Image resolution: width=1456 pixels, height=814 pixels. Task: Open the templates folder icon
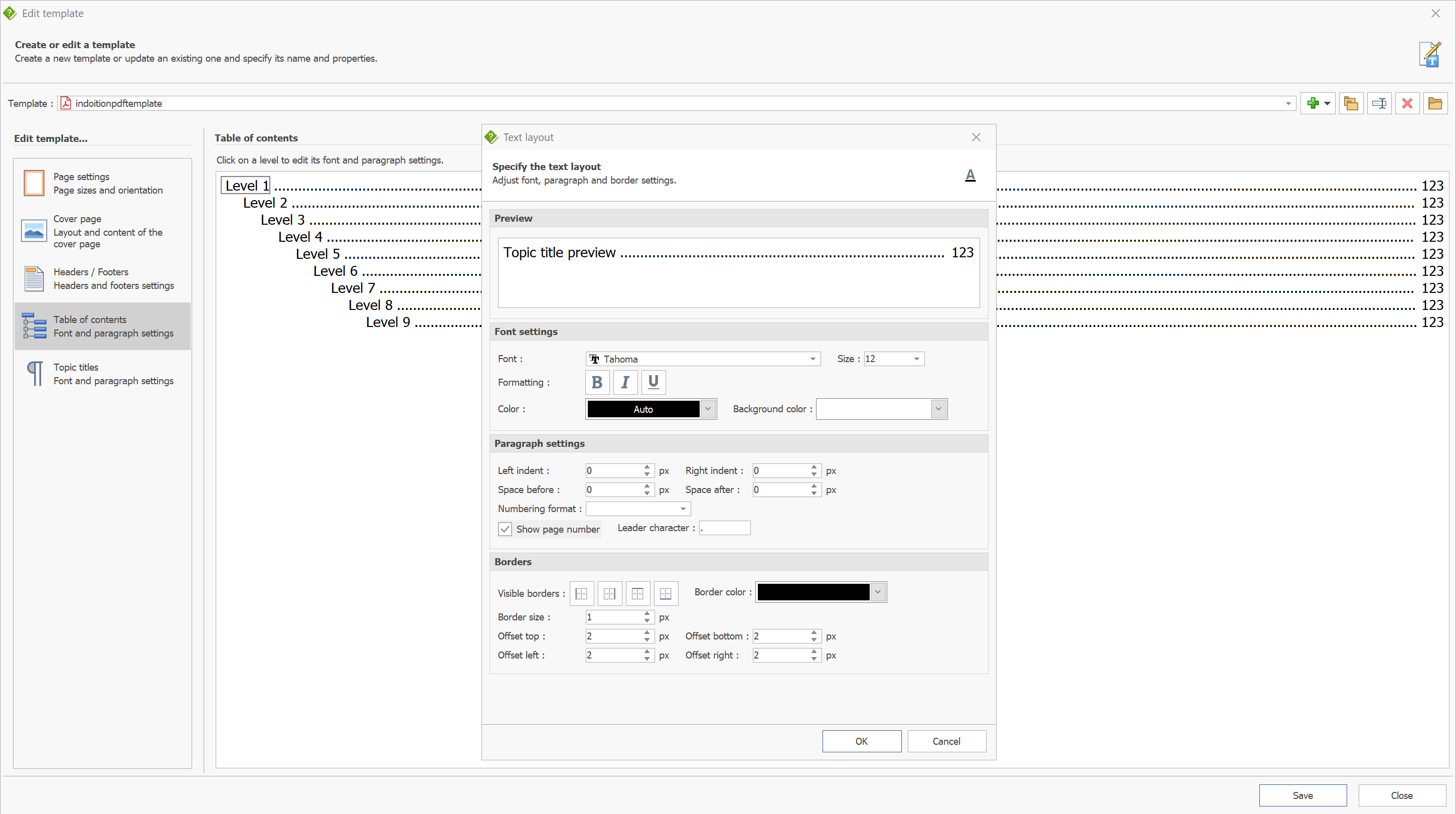pos(1435,103)
